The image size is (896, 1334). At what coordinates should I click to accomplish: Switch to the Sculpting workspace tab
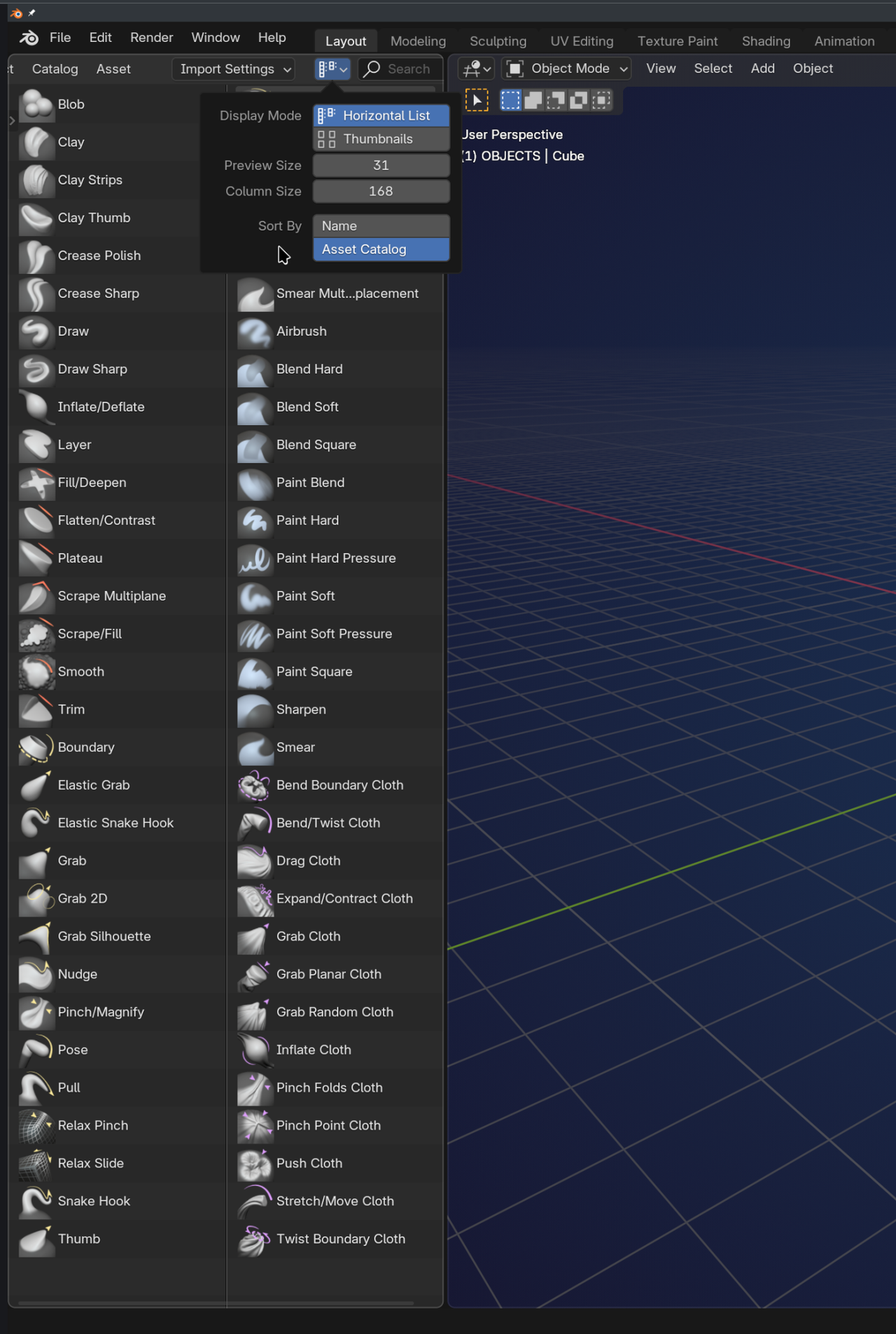tap(498, 41)
